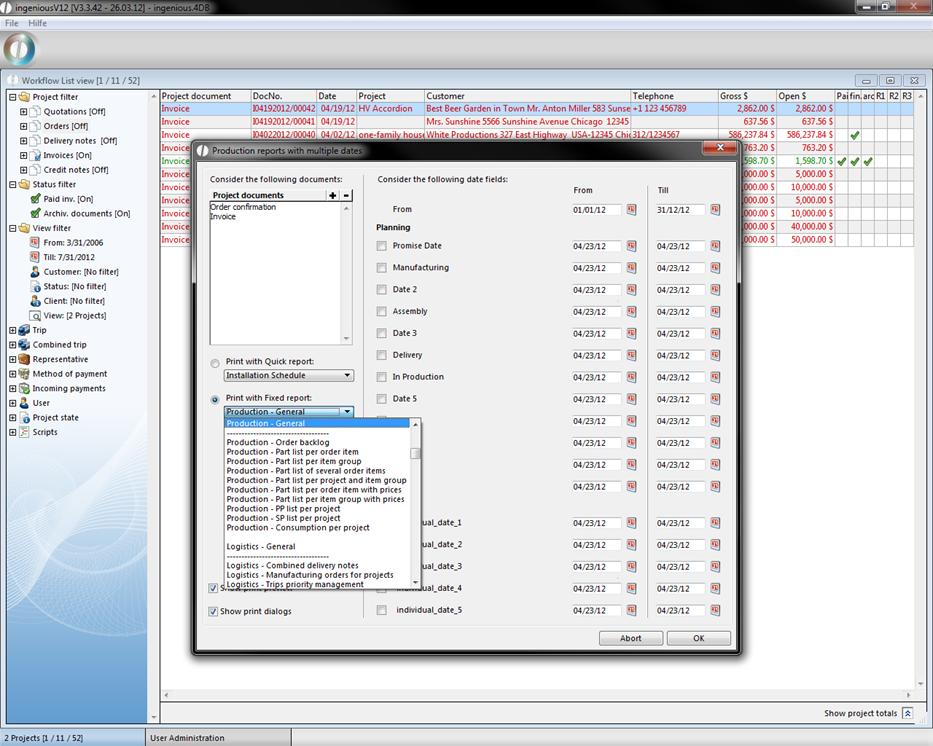The height and width of the screenshot is (746, 933).
Task: Click the Abort button
Action: (630, 638)
